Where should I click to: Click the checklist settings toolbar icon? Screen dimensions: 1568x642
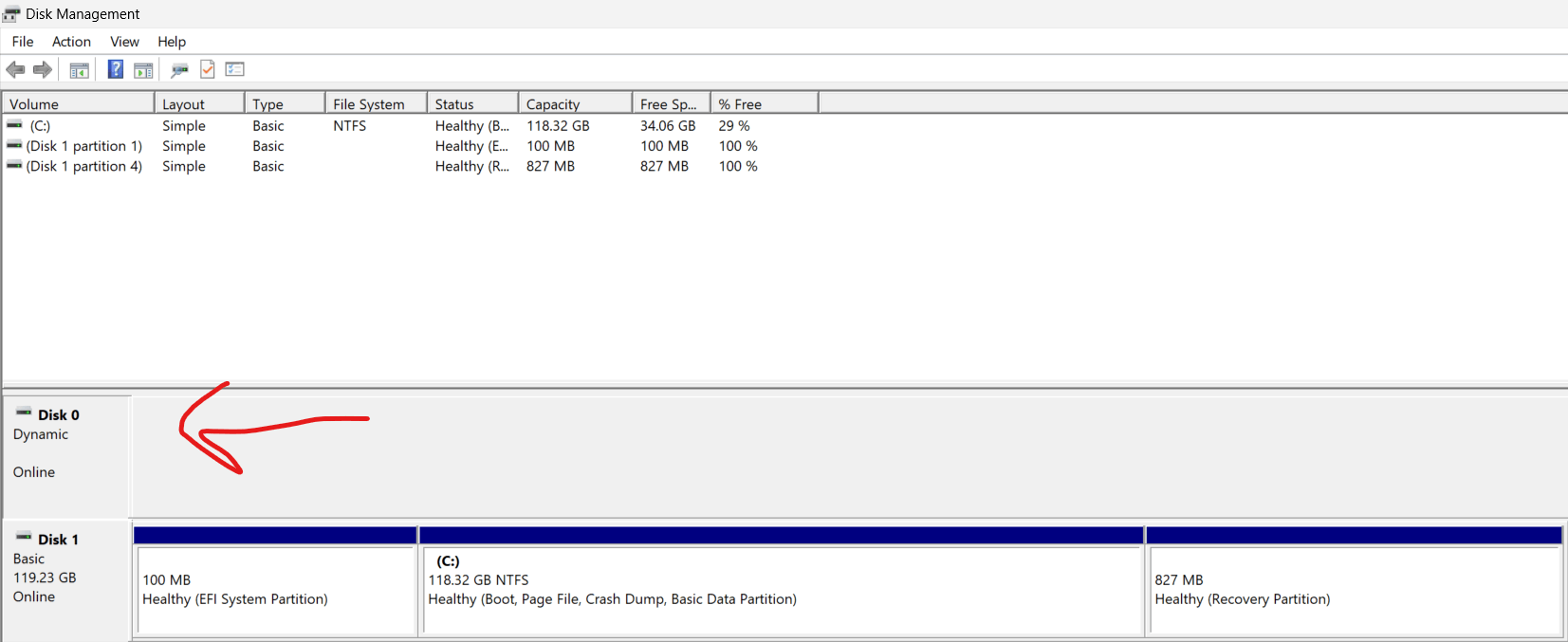[x=235, y=69]
